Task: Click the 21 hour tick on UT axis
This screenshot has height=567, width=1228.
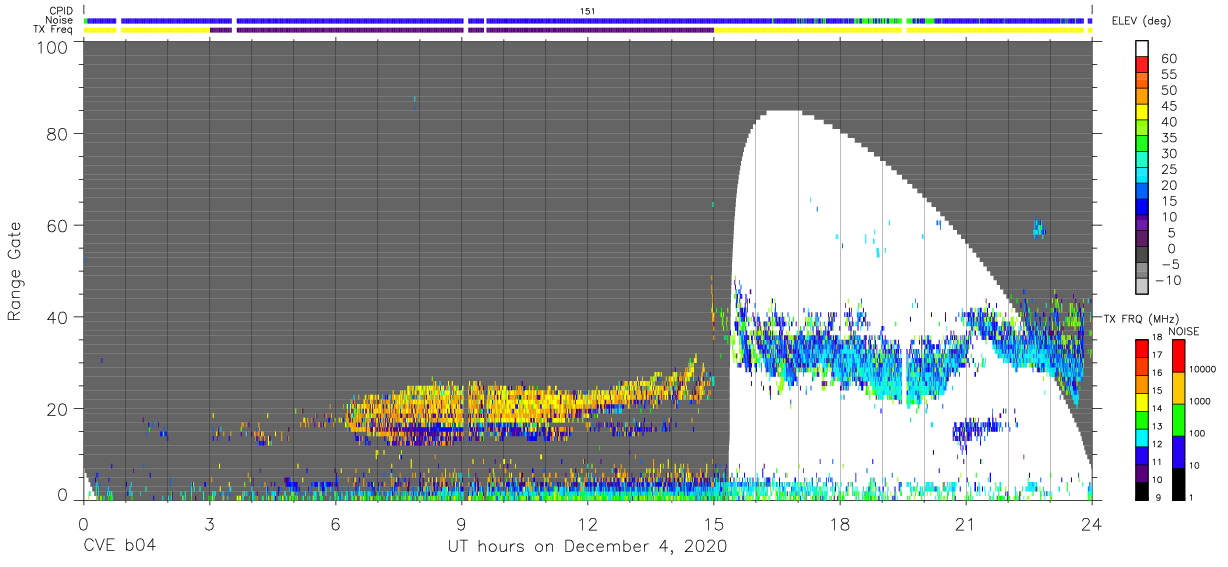Action: [966, 523]
